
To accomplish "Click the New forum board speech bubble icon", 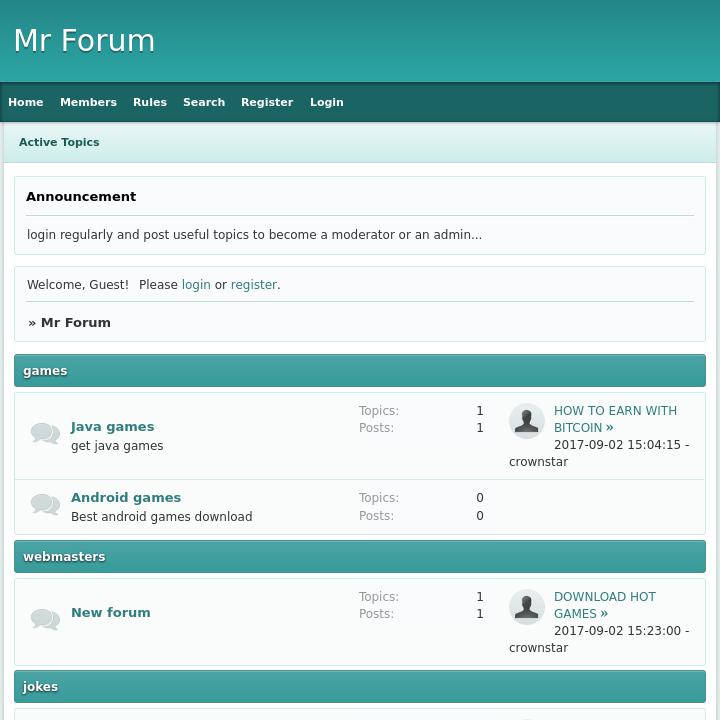I will [45, 619].
